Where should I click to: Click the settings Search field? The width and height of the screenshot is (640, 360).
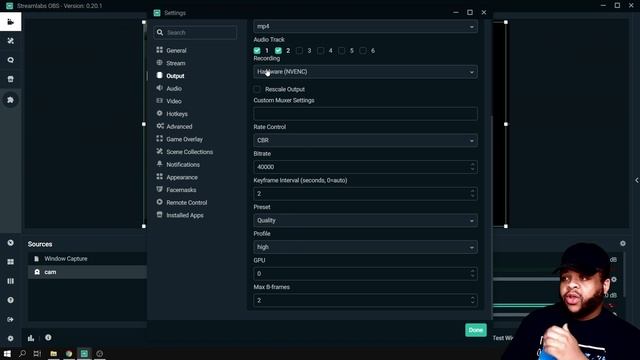click(x=195, y=32)
